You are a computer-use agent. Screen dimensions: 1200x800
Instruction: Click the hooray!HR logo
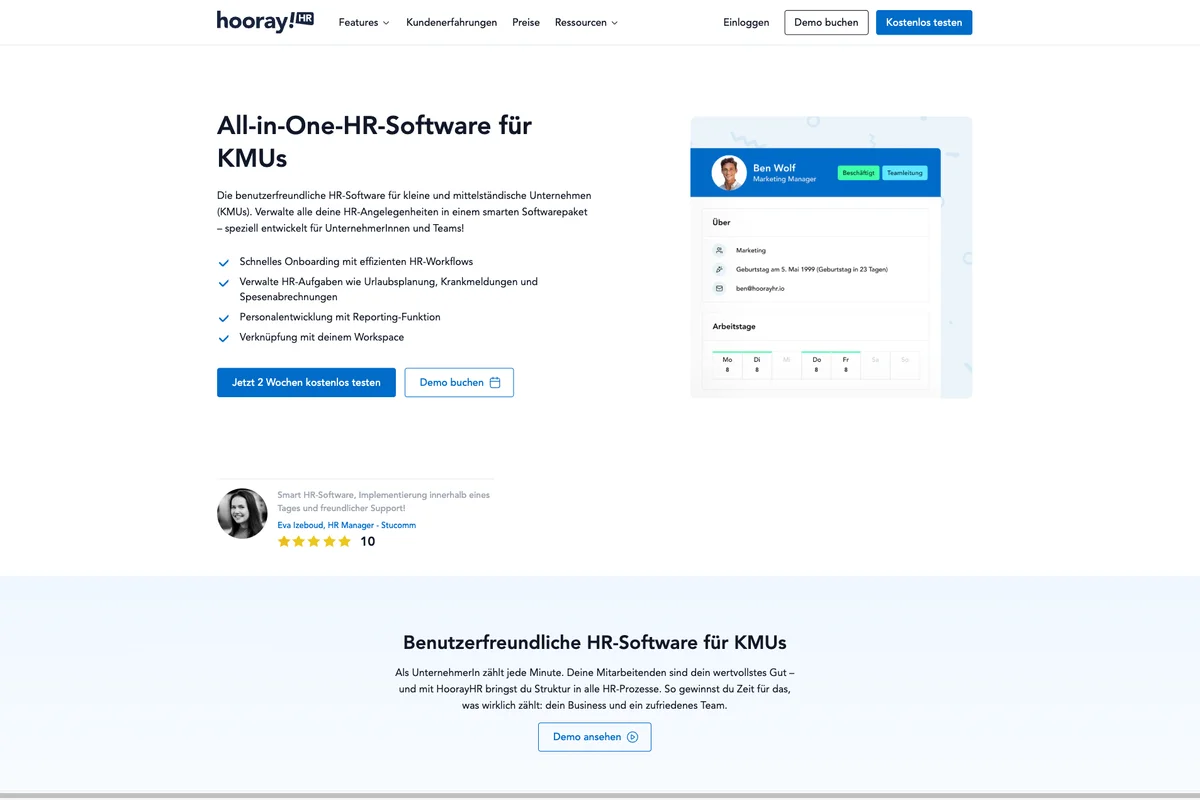point(265,22)
